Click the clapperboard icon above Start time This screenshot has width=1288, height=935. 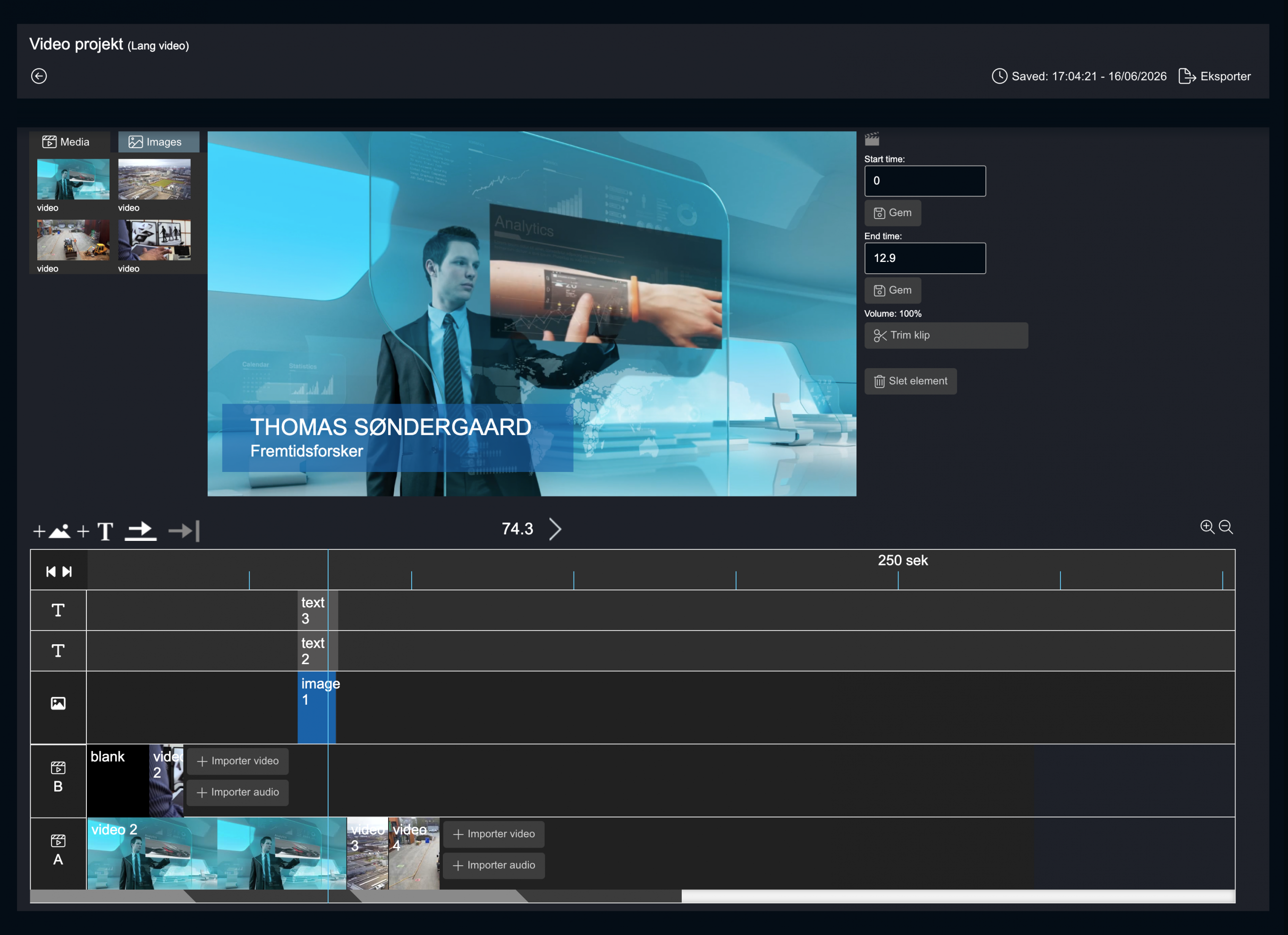click(x=872, y=139)
